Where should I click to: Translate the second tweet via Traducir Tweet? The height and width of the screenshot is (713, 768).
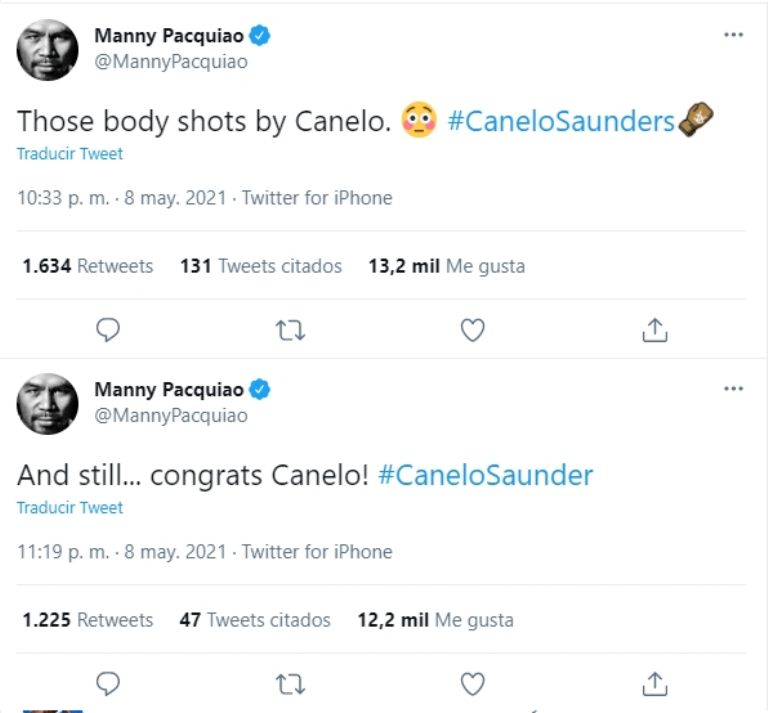point(70,507)
